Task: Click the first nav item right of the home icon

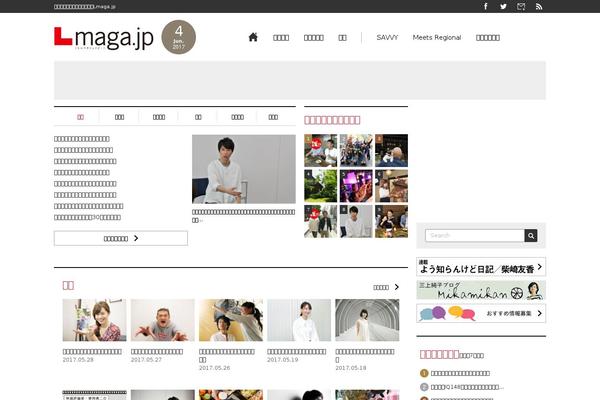Action: coord(281,38)
